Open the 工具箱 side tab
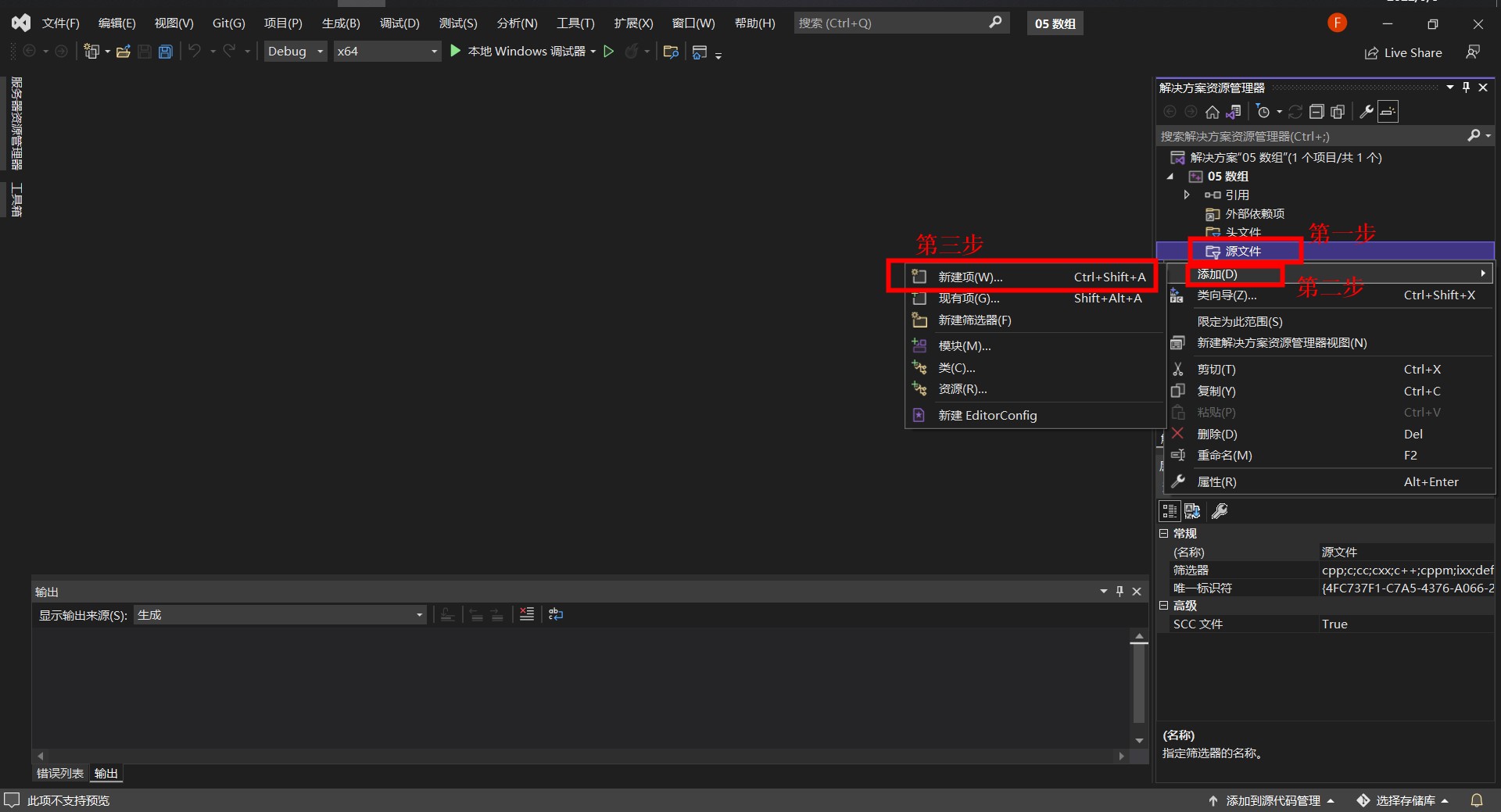This screenshot has width=1501, height=812. click(x=16, y=200)
